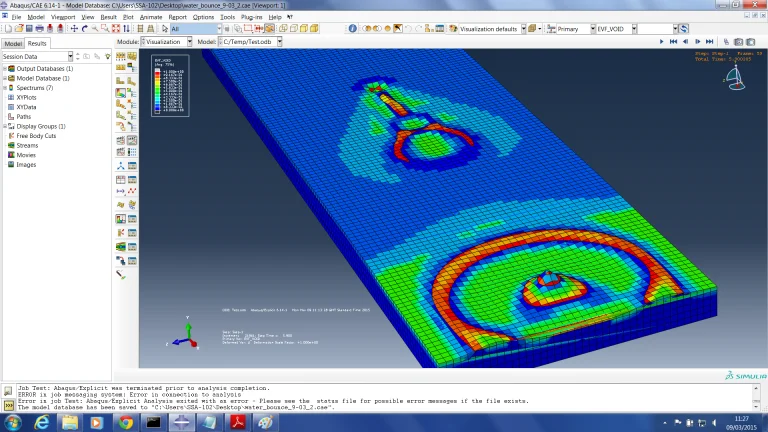Click the blue Help info icon
The width and height of the screenshot is (768, 432).
click(x=353, y=29)
